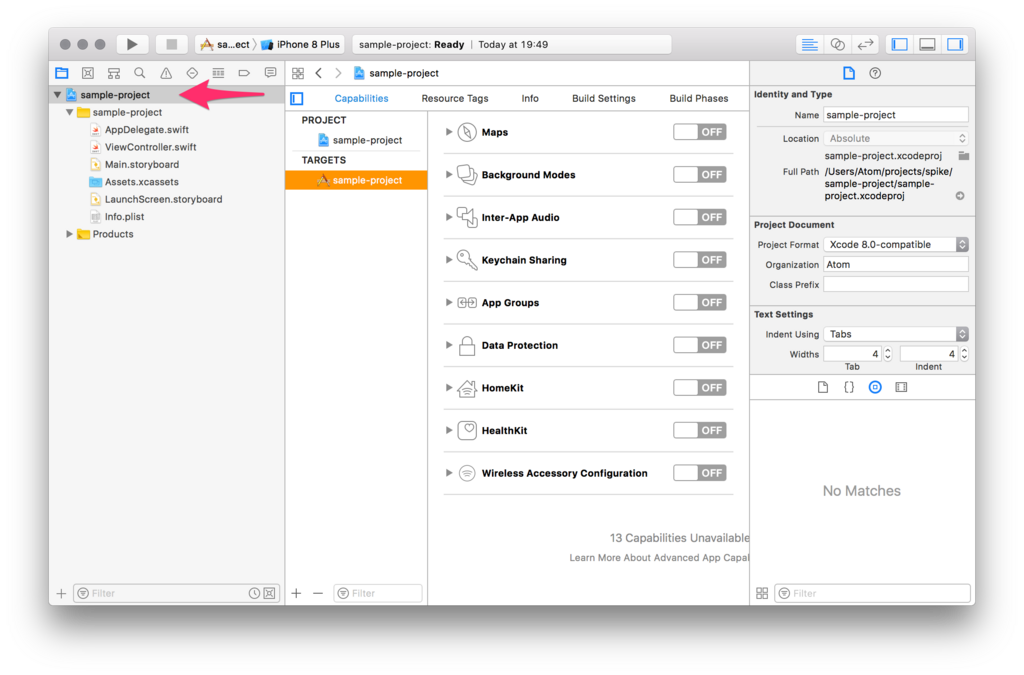Open the Find navigator magnifier icon
Viewport: 1024px width, 675px height.
click(140, 73)
